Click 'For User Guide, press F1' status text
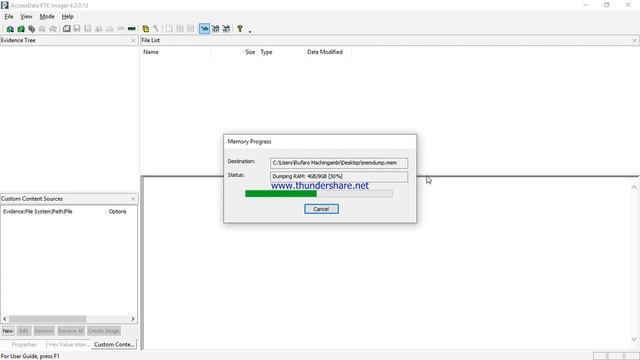Screen dimensions: 640x360 tap(30, 356)
